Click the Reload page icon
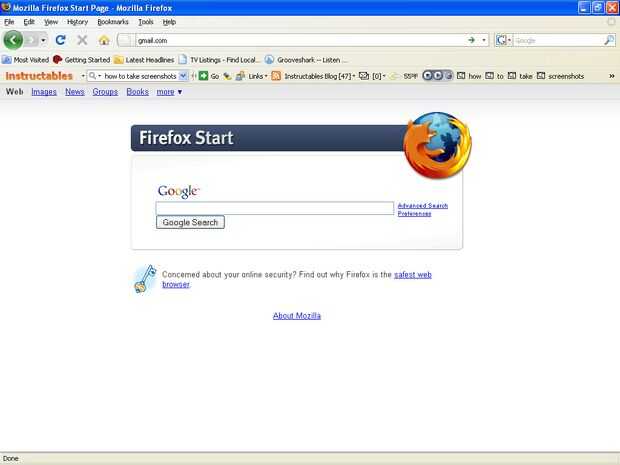The image size is (620, 465). [60, 40]
